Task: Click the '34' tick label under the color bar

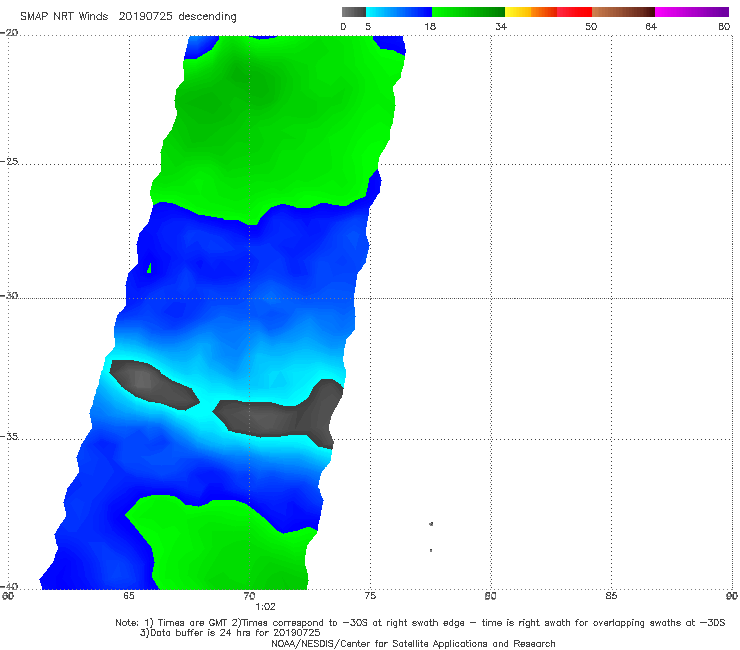Action: pos(501,26)
